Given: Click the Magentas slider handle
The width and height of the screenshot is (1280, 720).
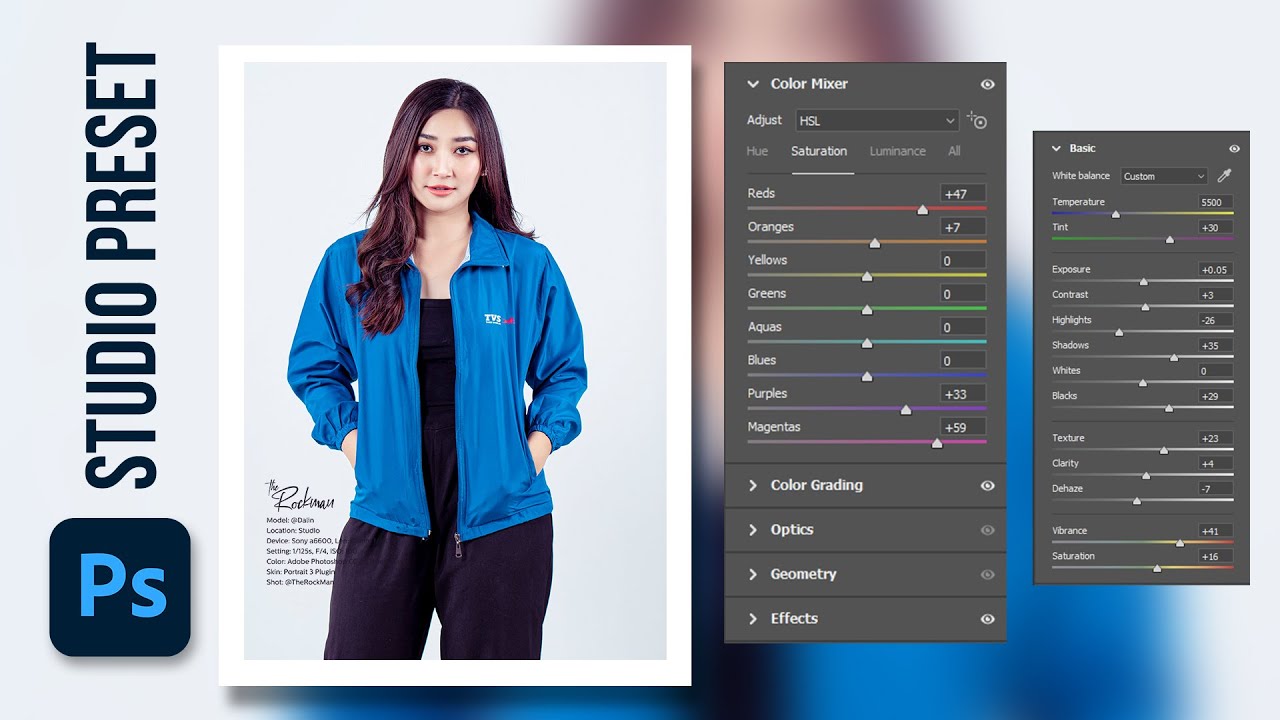Looking at the screenshot, I should (937, 443).
